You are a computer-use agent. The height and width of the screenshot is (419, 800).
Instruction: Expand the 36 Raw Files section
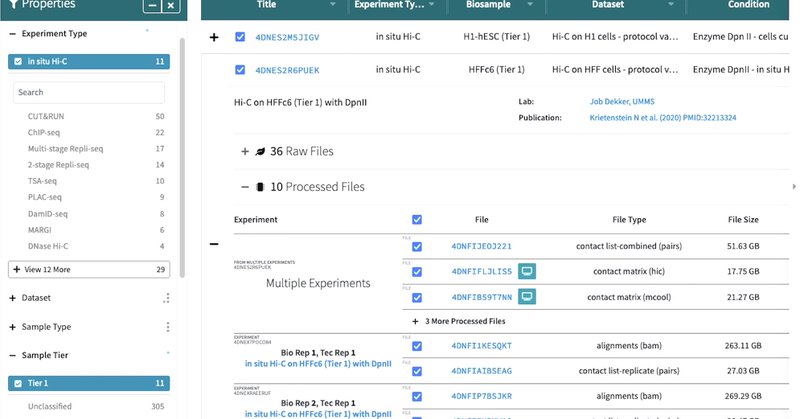pyautogui.click(x=245, y=152)
